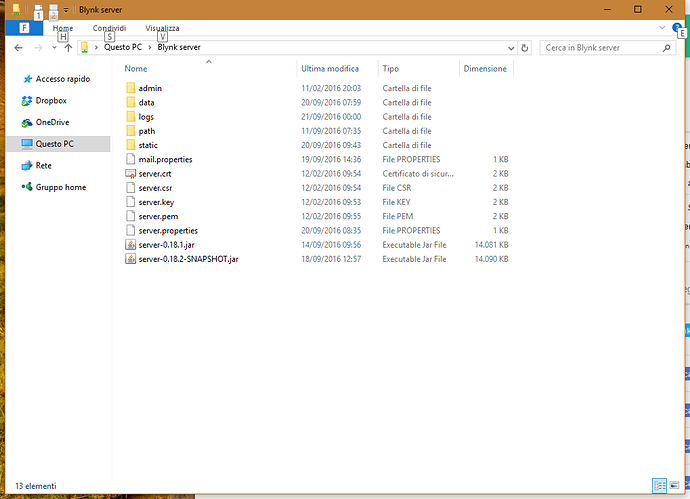Image resolution: width=690 pixels, height=499 pixels.
Task: Open the help question mark icon
Action: 676,28
